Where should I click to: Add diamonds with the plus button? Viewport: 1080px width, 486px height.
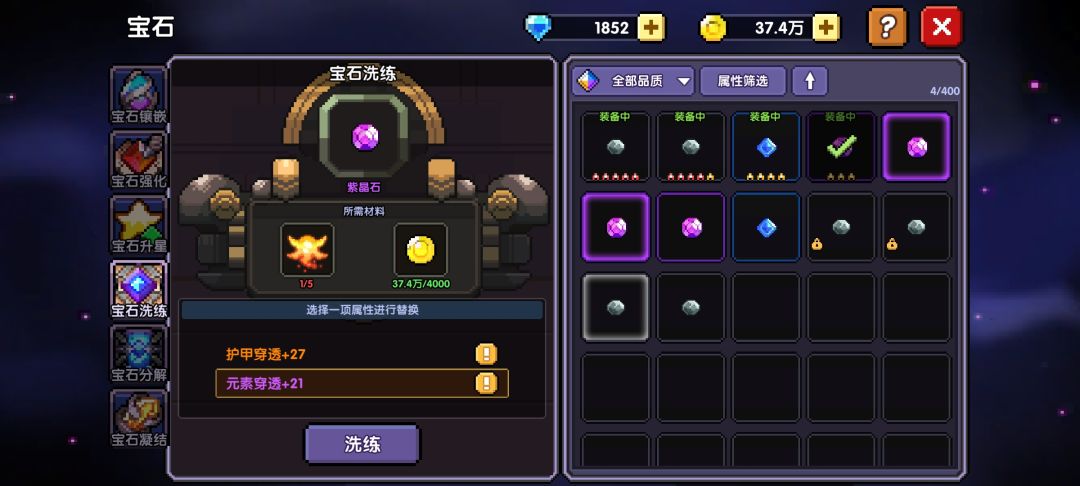(651, 28)
